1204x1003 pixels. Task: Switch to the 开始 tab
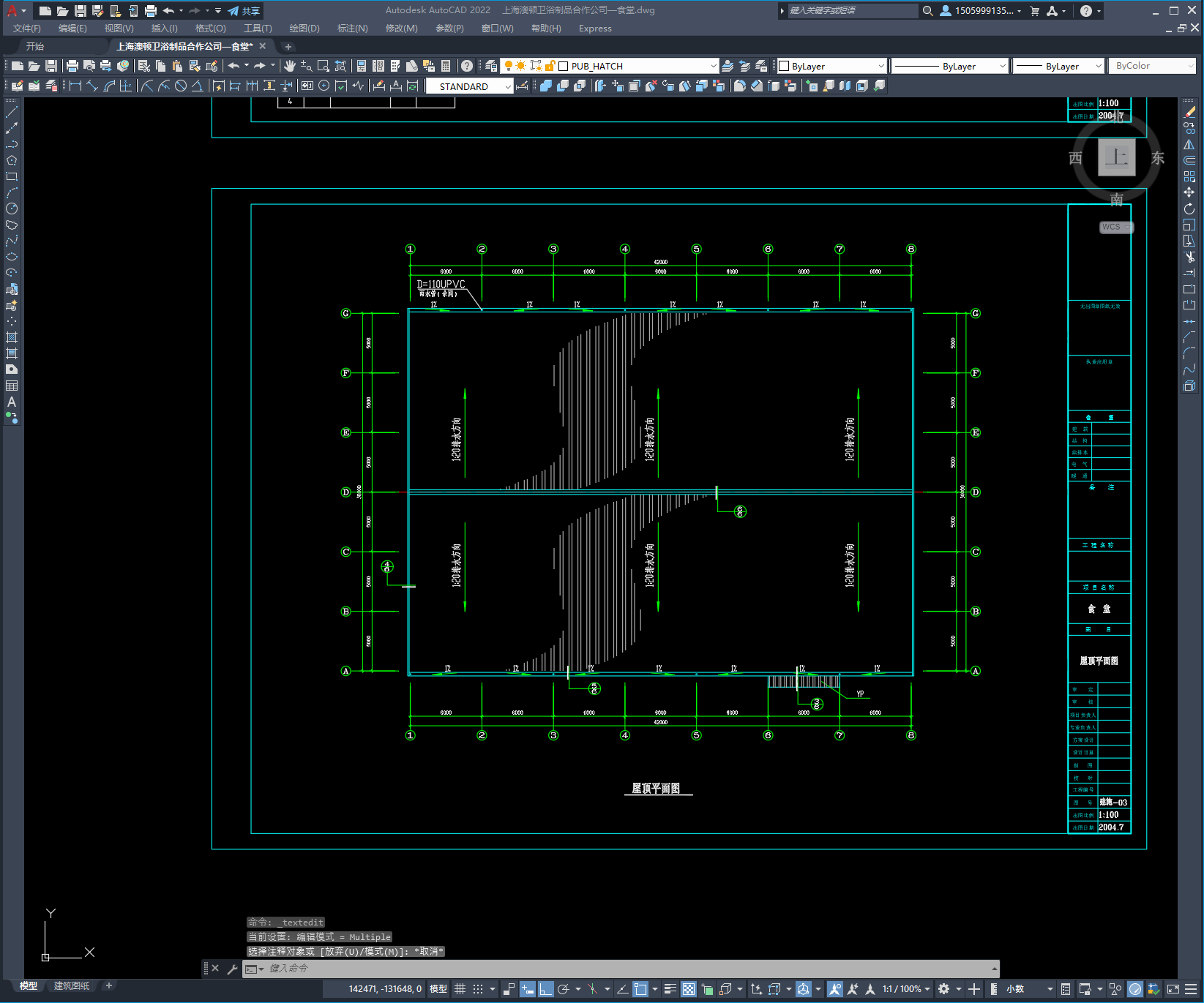point(35,46)
